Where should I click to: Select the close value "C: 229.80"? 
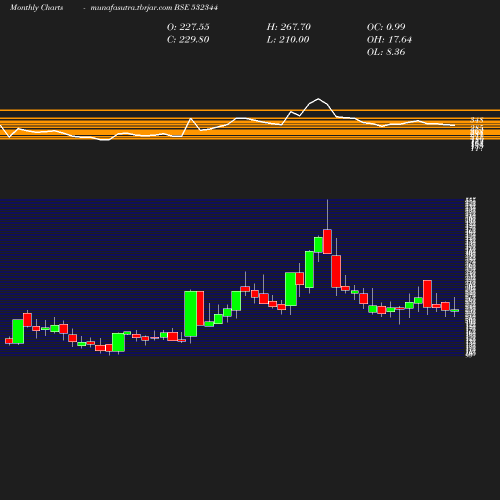click(x=188, y=40)
